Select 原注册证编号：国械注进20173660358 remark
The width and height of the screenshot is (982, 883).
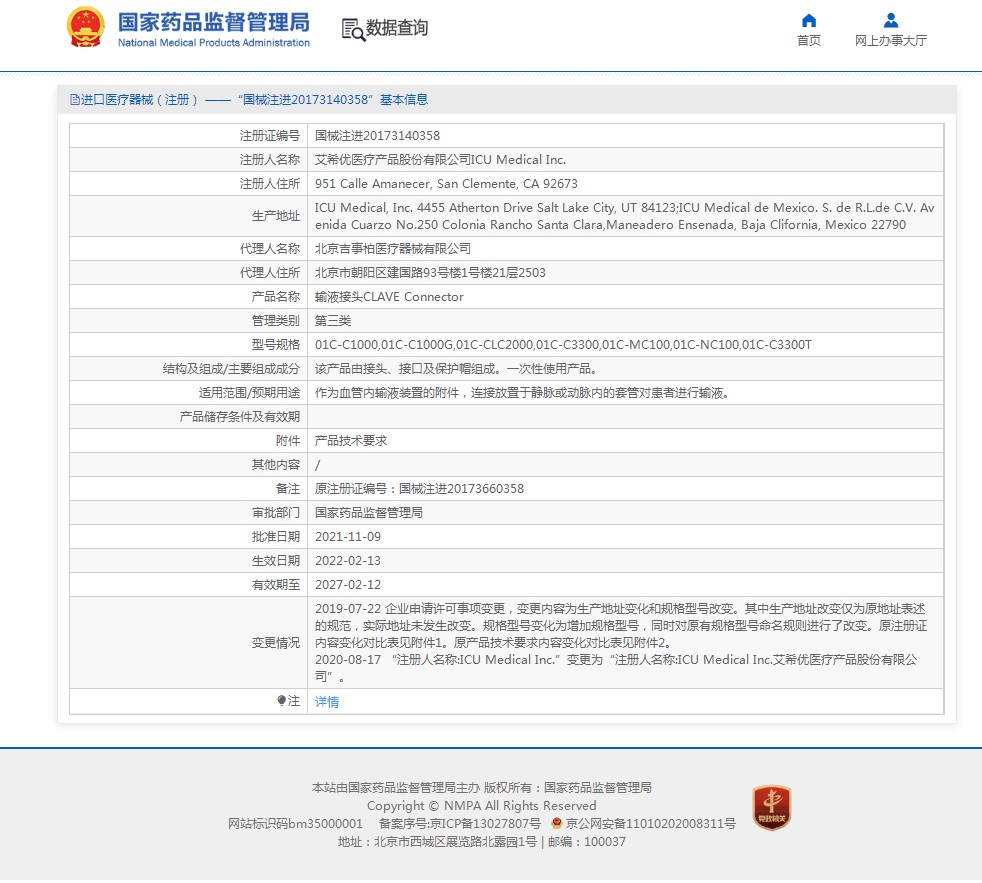(419, 488)
